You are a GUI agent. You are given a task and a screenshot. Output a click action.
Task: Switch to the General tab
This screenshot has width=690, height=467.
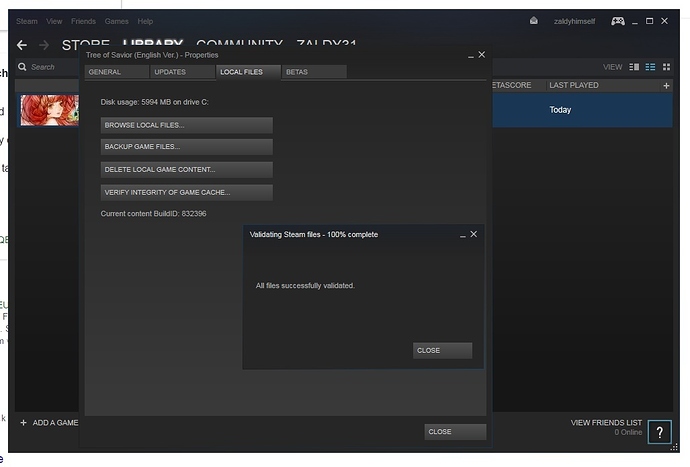click(x=105, y=72)
